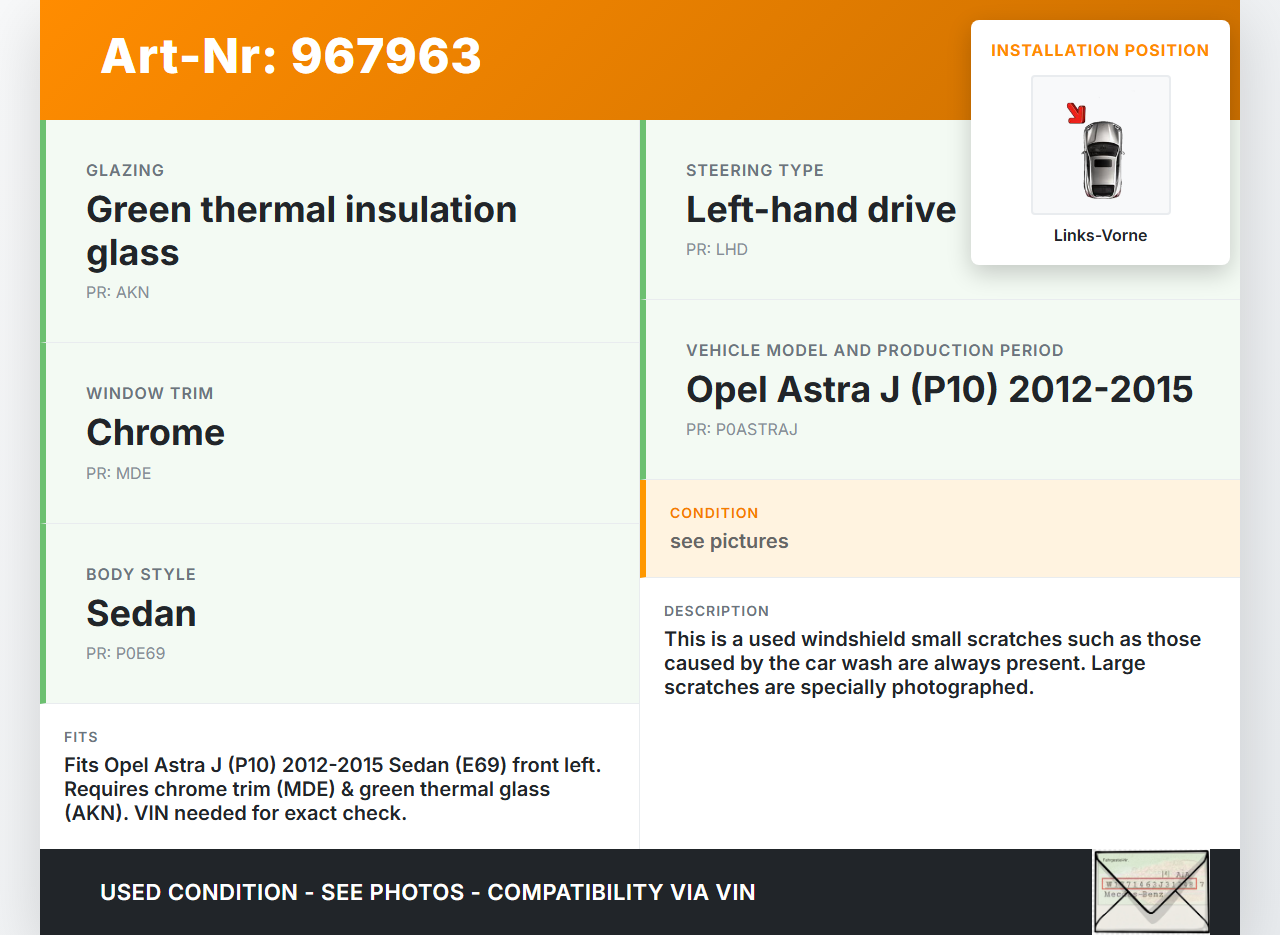Click the used windshield description paragraph

[x=932, y=663]
